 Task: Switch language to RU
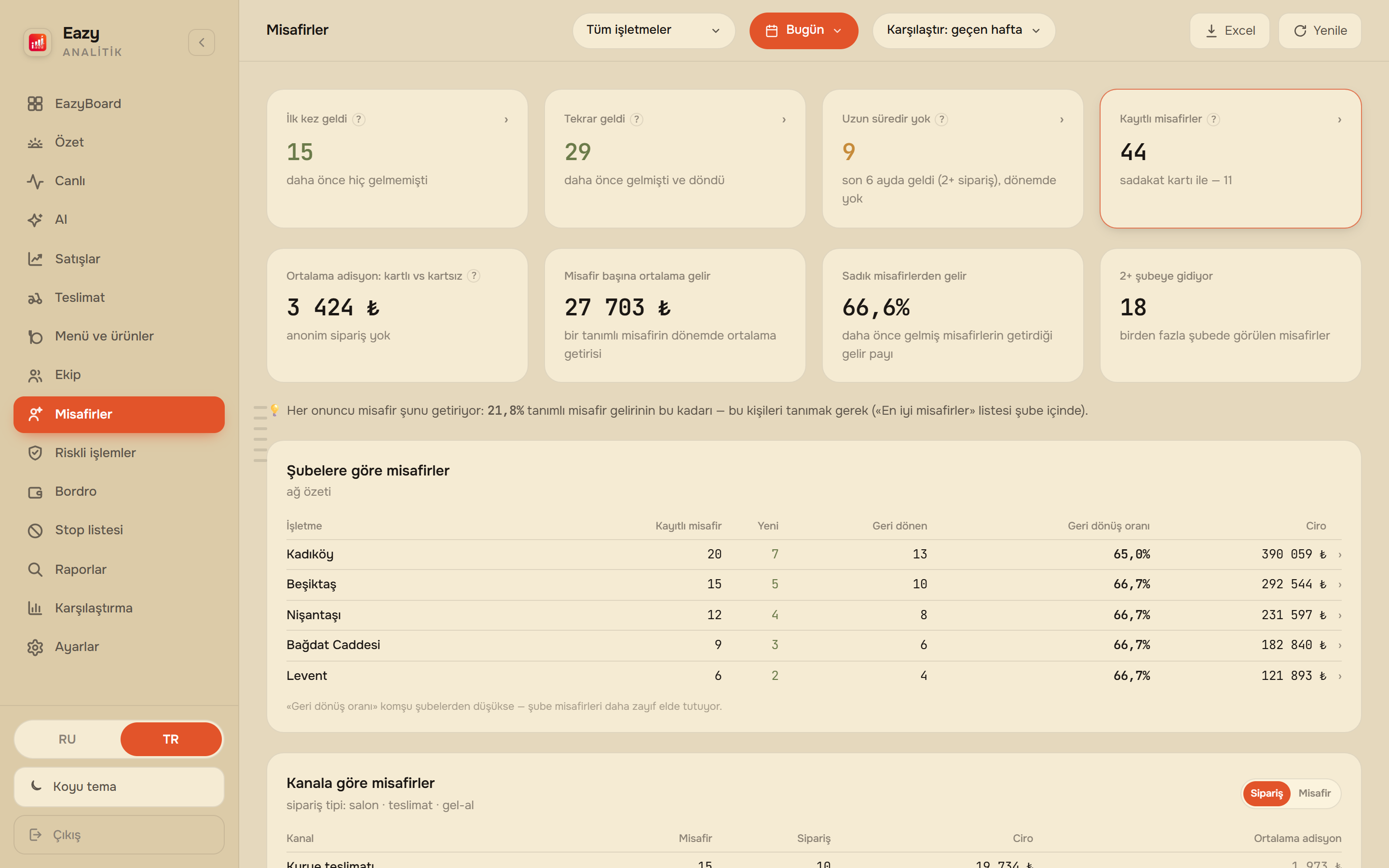(67, 739)
